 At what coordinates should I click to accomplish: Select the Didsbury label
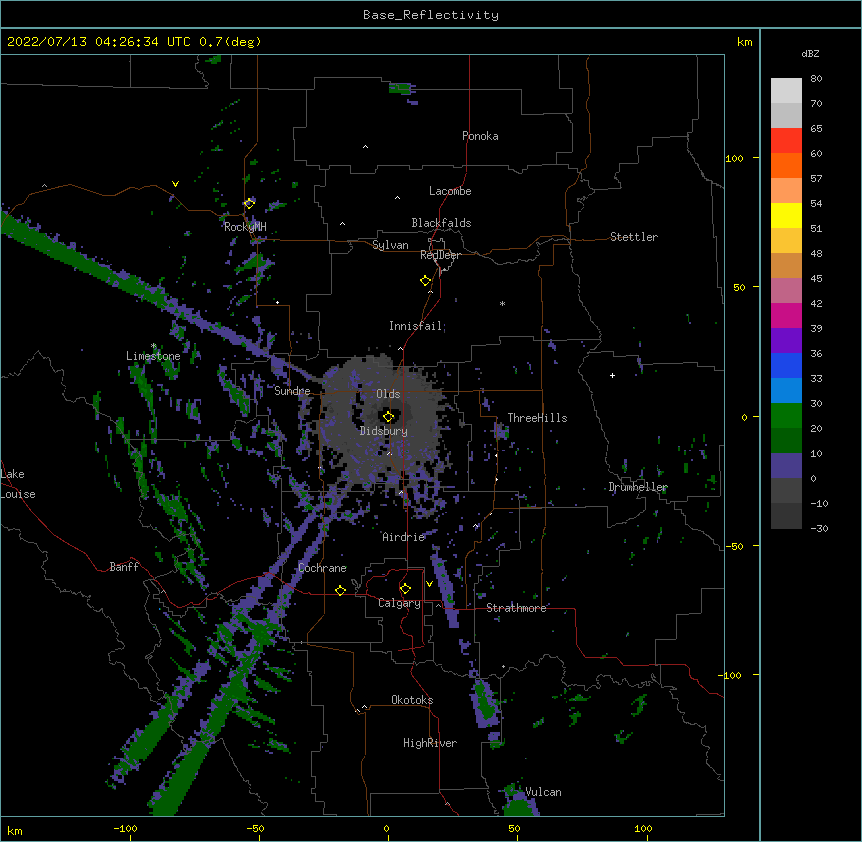[384, 431]
